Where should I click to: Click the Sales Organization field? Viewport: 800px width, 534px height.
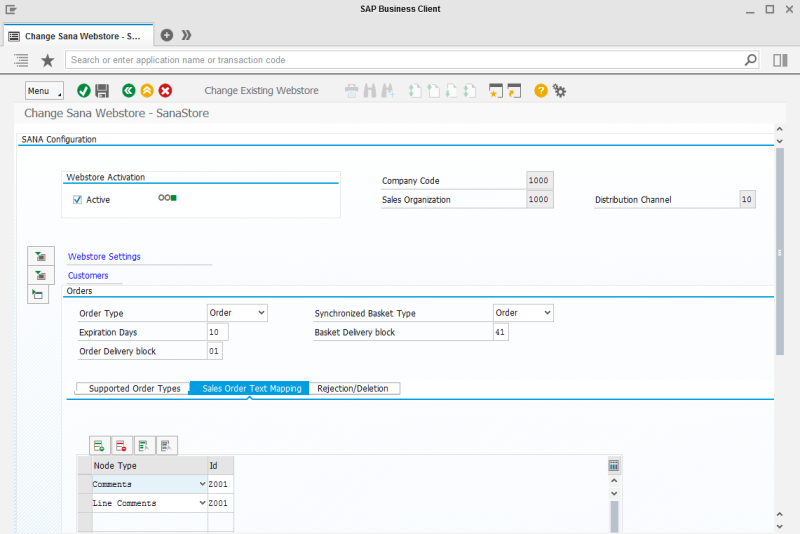coord(539,199)
